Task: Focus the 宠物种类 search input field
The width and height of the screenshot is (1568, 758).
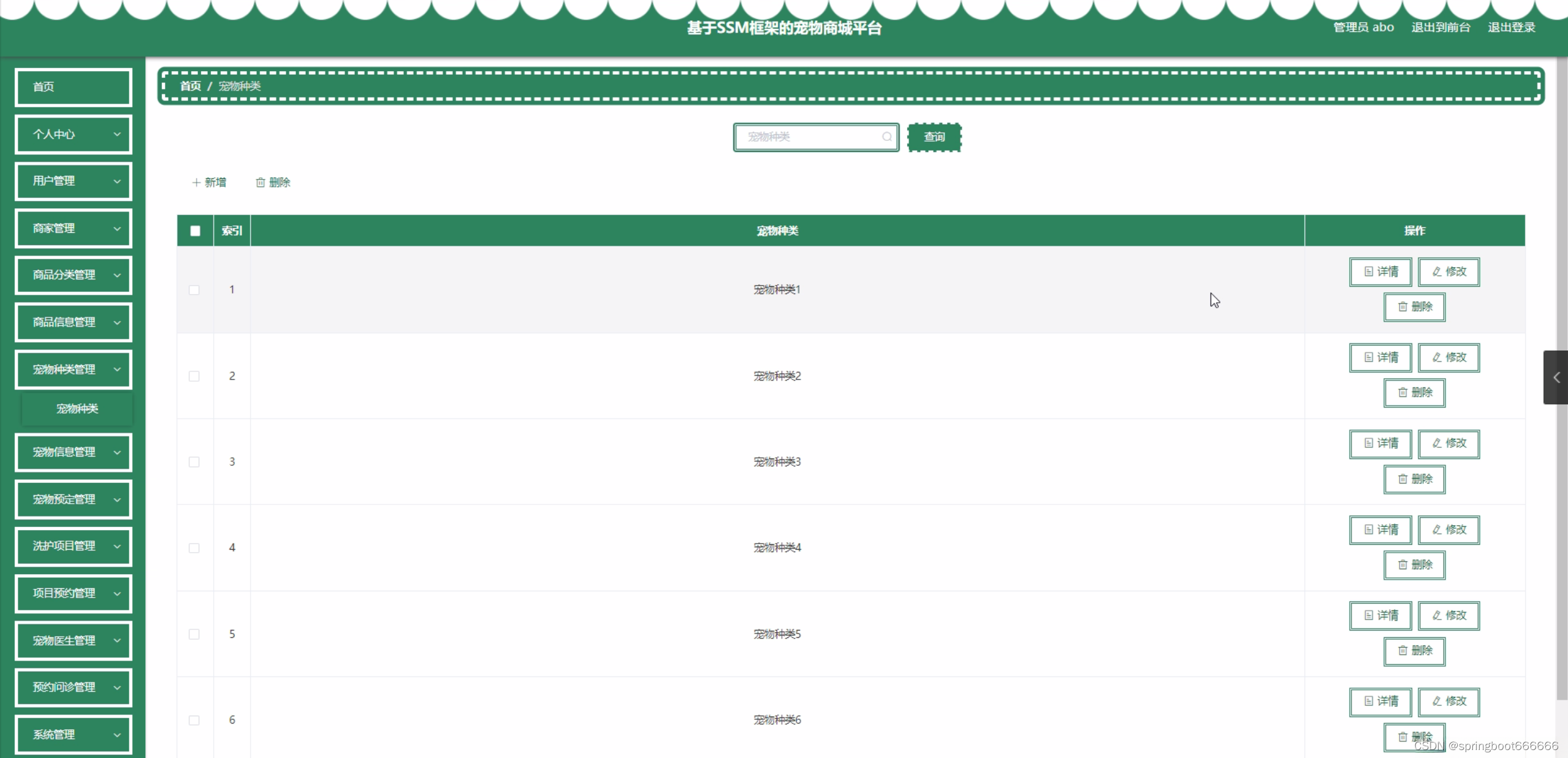Action: (x=809, y=137)
